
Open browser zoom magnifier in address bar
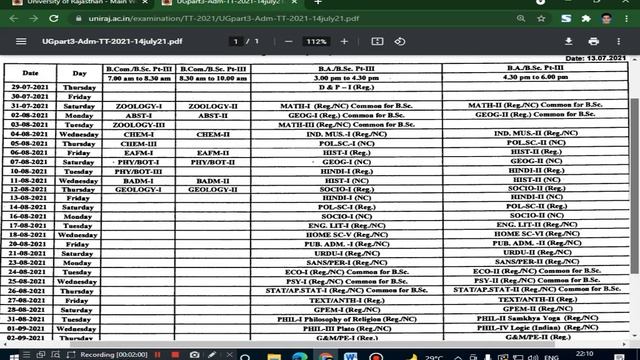tap(521, 19)
